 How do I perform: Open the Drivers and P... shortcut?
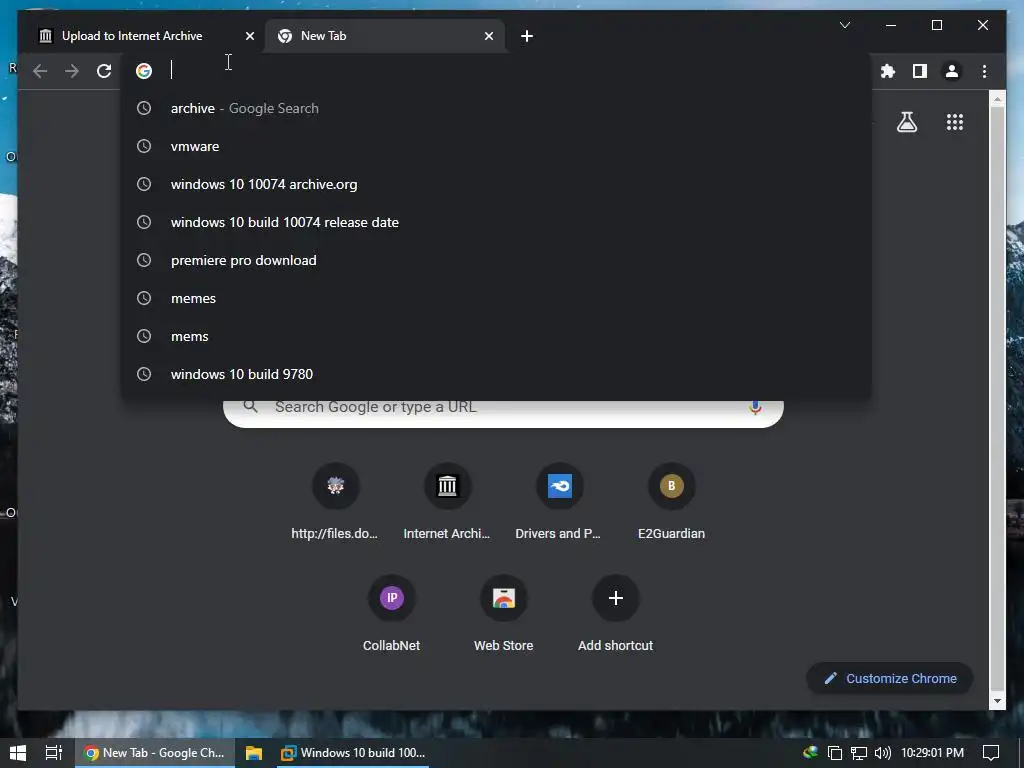[559, 502]
